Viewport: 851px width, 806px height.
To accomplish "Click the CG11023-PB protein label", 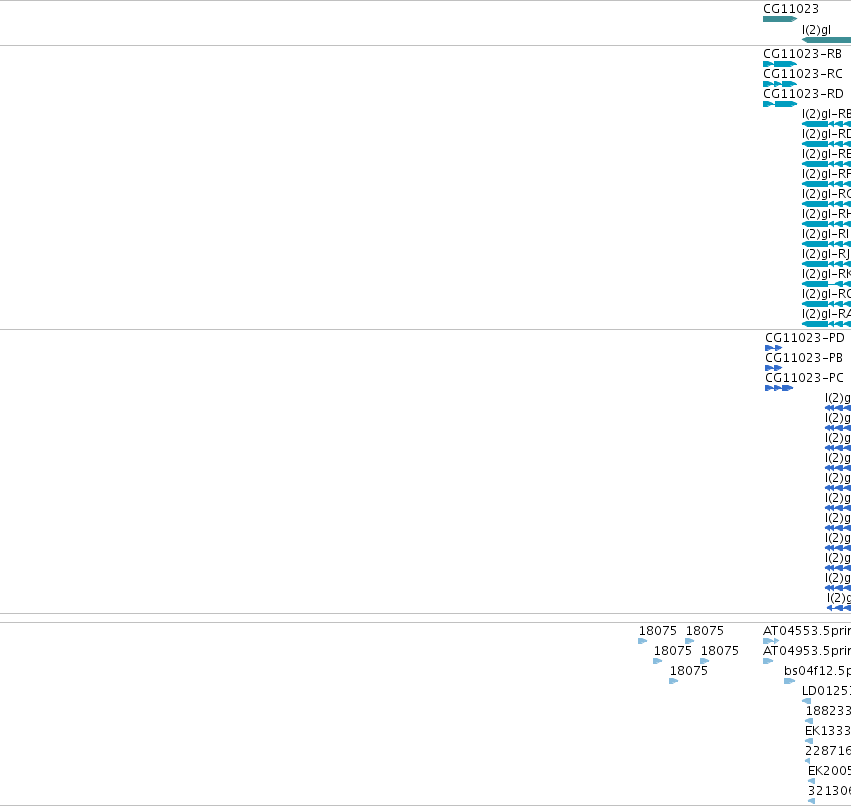I will [x=804, y=358].
